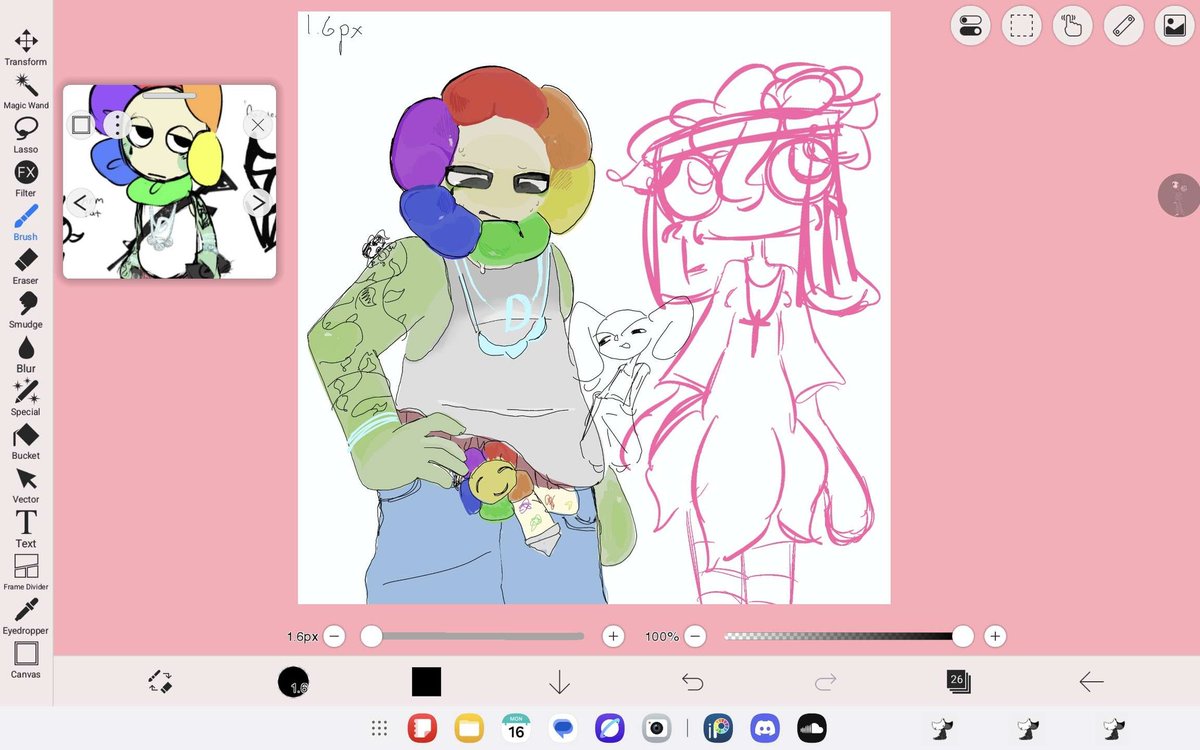Select the Brush tool

[x=26, y=223]
